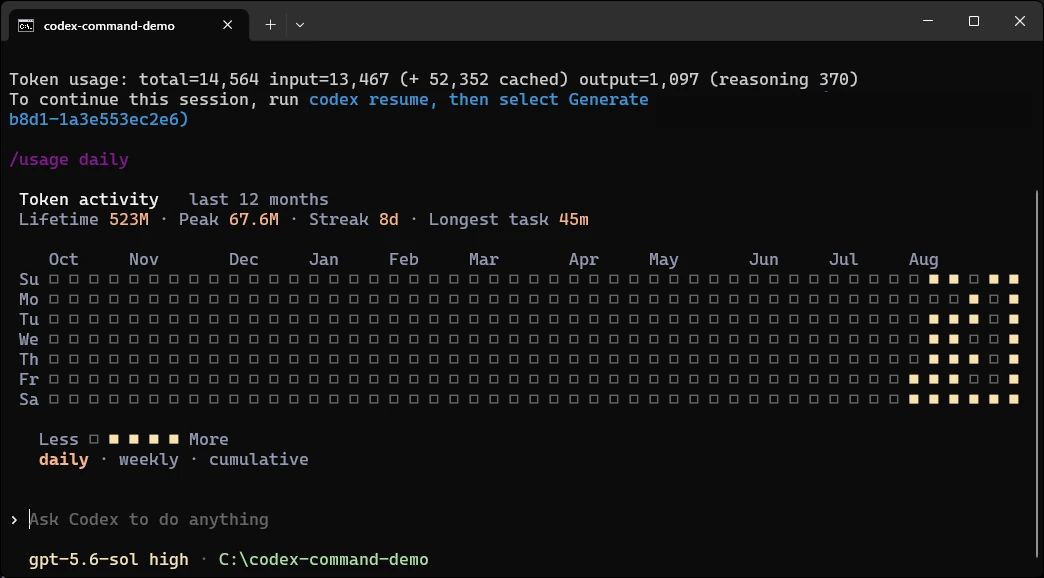
Task: Click the session id 'b8d1-1a3e553ec2e6)'
Action: point(99,119)
